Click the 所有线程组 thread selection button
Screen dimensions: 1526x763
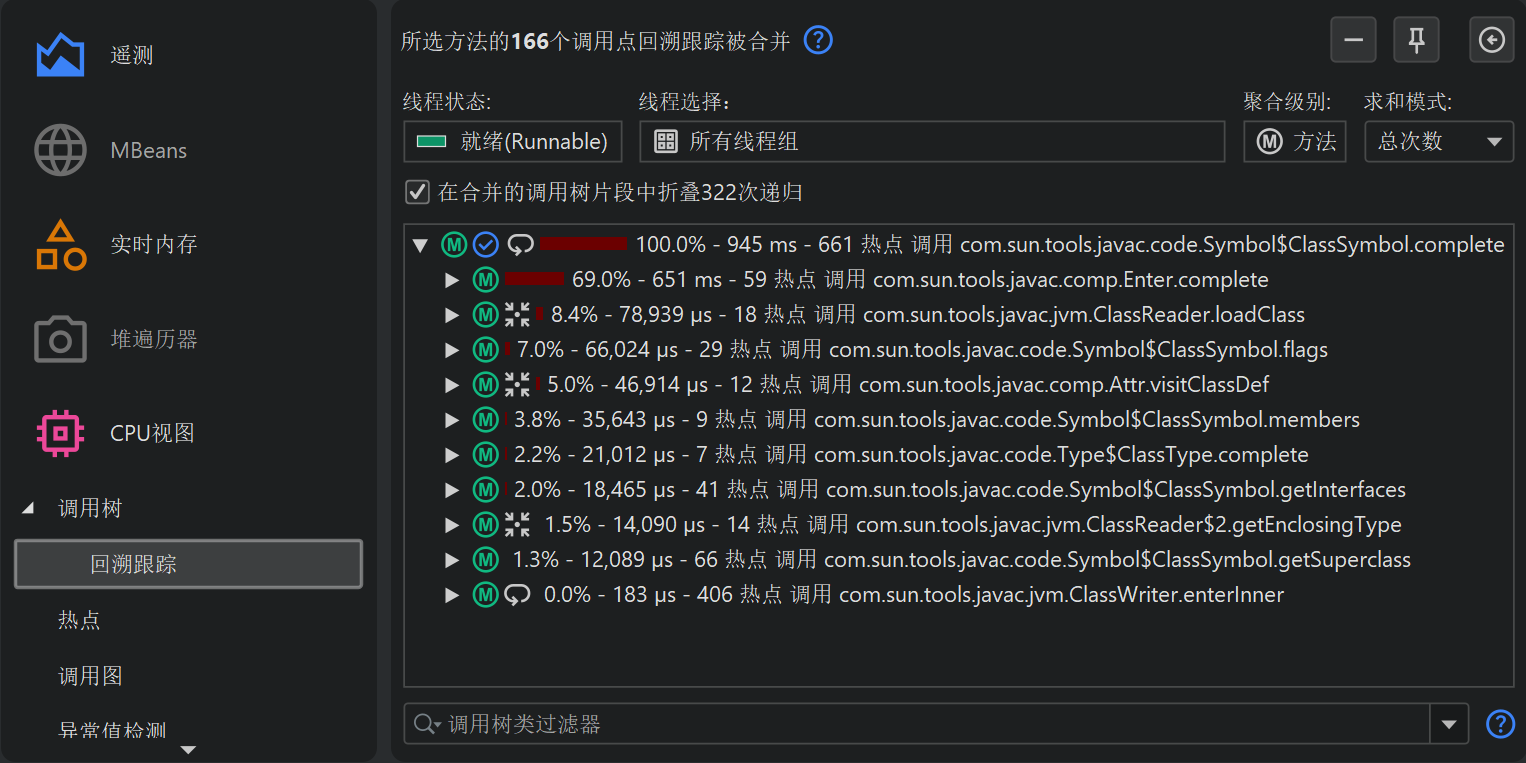(931, 142)
